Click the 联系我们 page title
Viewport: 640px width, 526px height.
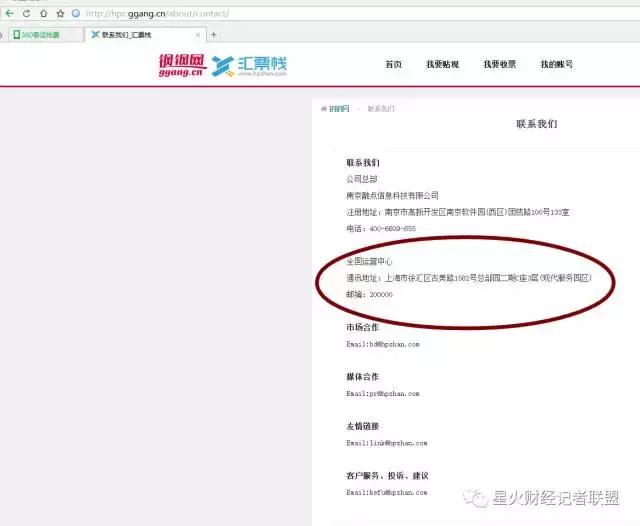pyautogui.click(x=537, y=124)
